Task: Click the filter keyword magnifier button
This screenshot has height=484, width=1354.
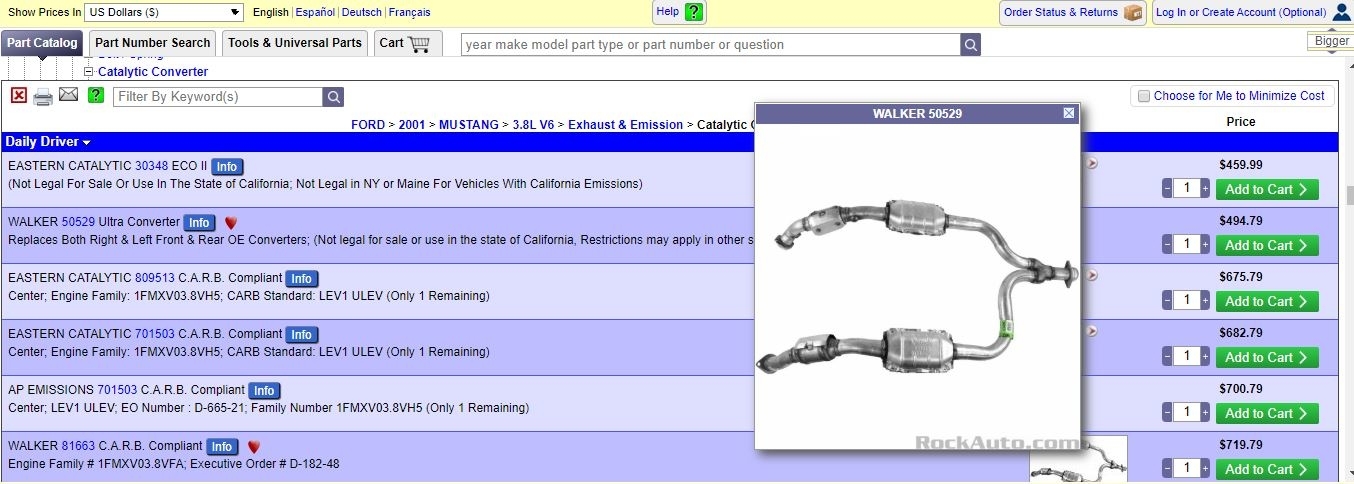Action: coord(333,97)
